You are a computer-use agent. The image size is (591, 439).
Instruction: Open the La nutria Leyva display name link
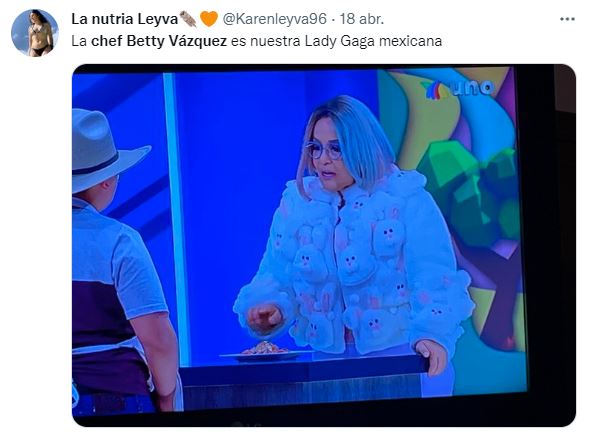point(124,19)
